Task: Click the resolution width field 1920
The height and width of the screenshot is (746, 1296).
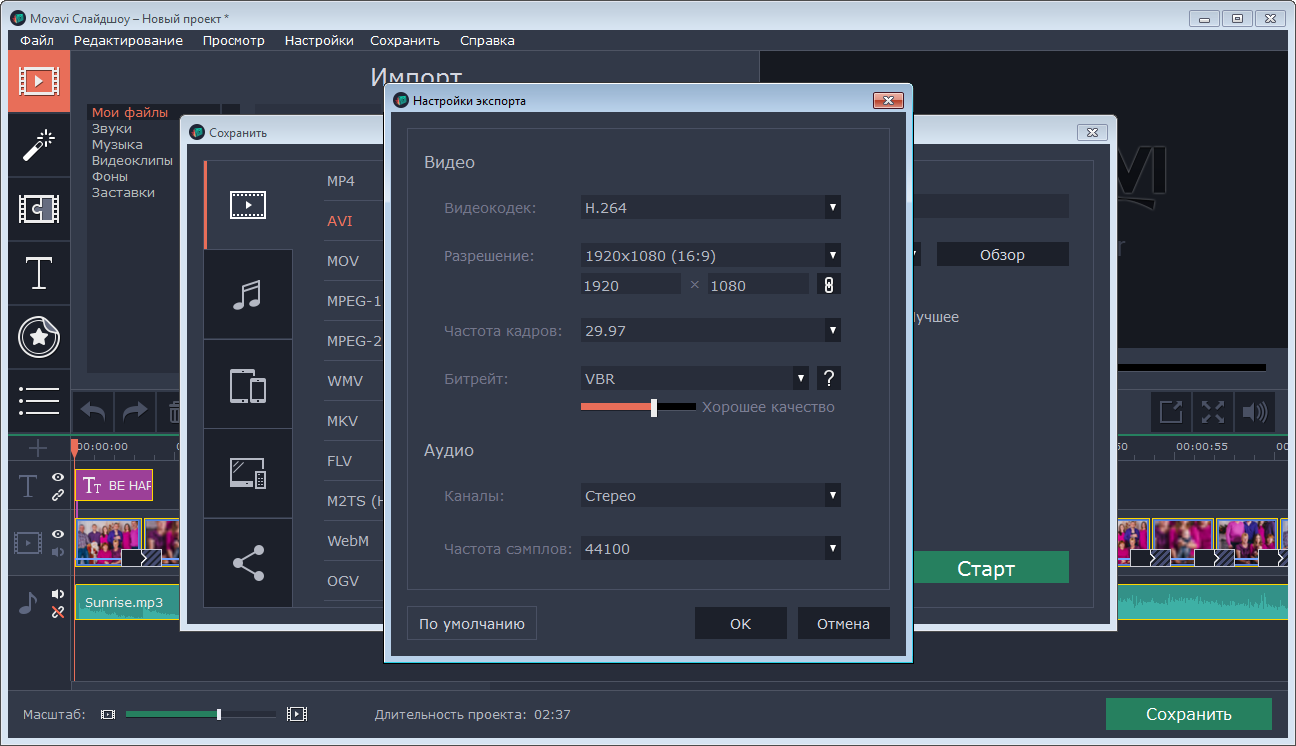Action: tap(630, 286)
